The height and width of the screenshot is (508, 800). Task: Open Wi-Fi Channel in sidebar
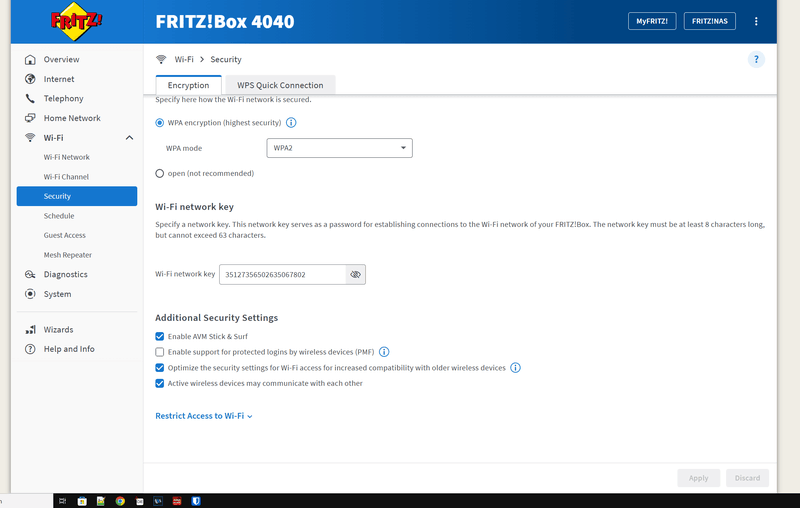[66, 177]
